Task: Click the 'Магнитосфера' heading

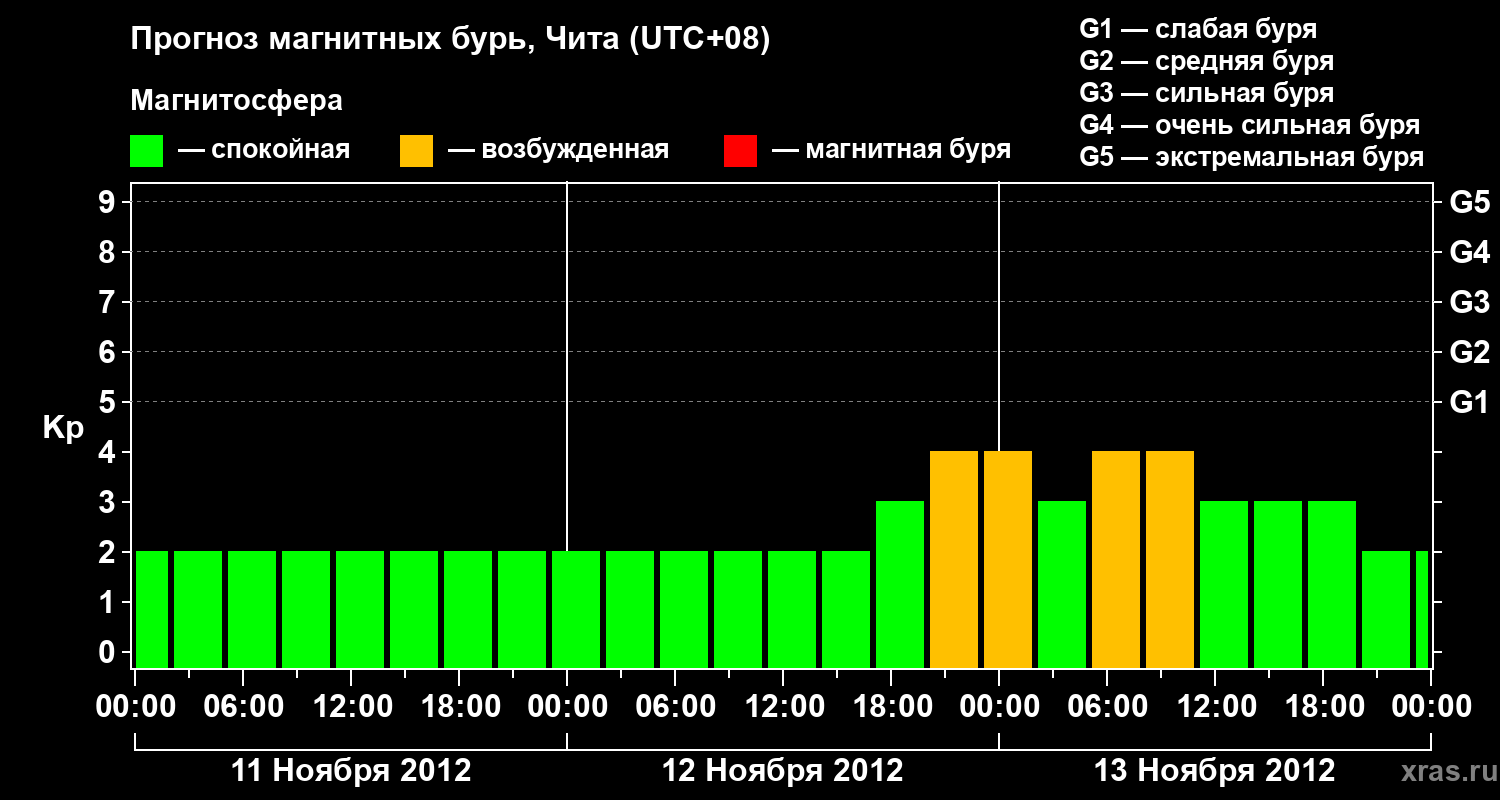Action: (x=236, y=101)
